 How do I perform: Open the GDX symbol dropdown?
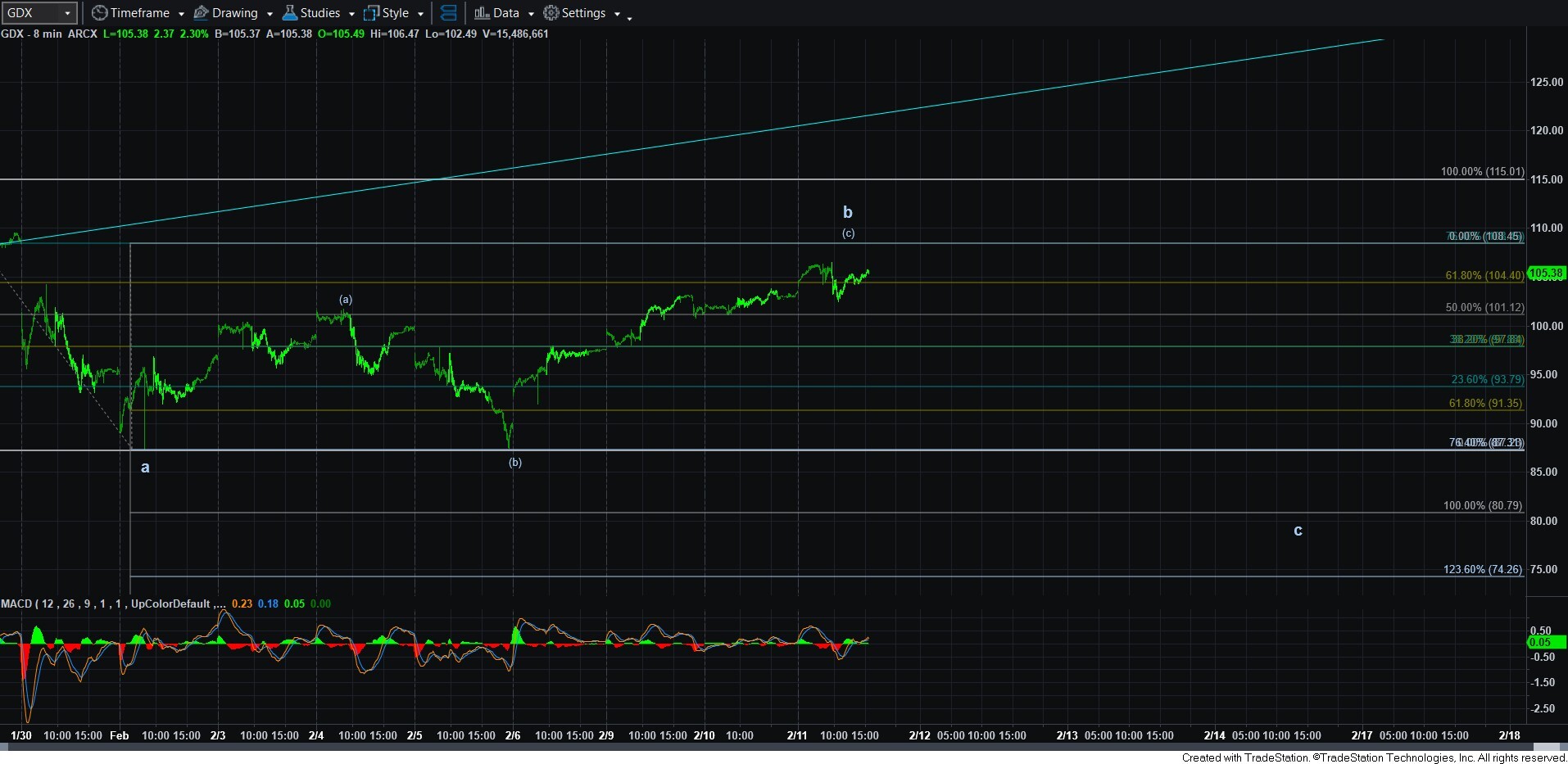tap(67, 13)
